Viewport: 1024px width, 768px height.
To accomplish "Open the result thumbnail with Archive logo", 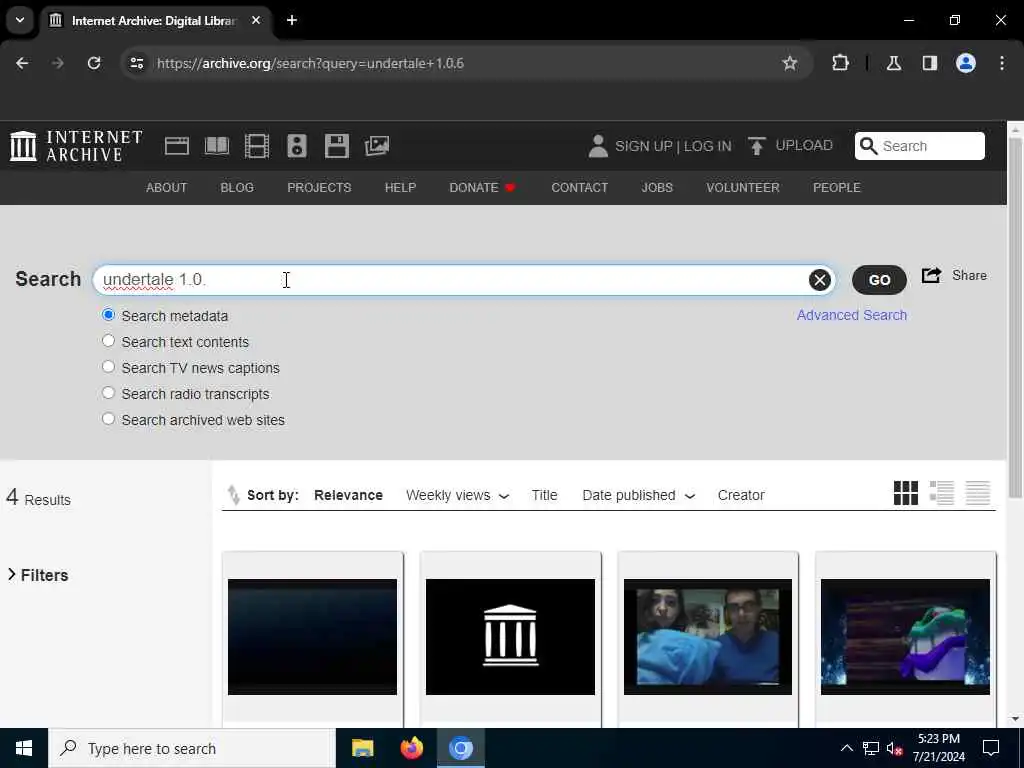I will pos(510,637).
